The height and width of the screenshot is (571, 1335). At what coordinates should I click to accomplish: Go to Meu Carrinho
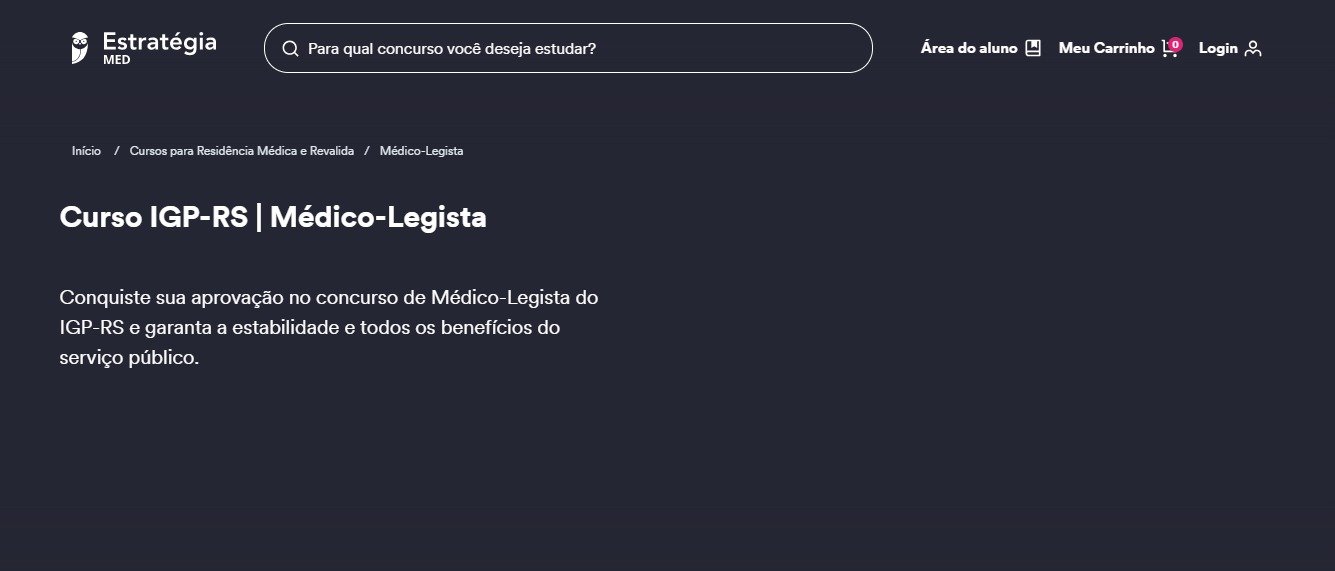[x=1106, y=48]
